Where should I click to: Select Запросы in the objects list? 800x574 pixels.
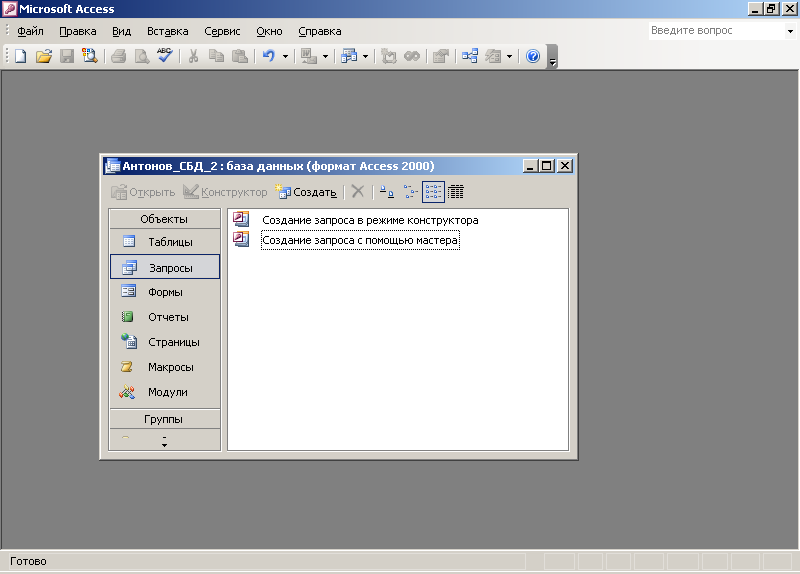pos(164,267)
